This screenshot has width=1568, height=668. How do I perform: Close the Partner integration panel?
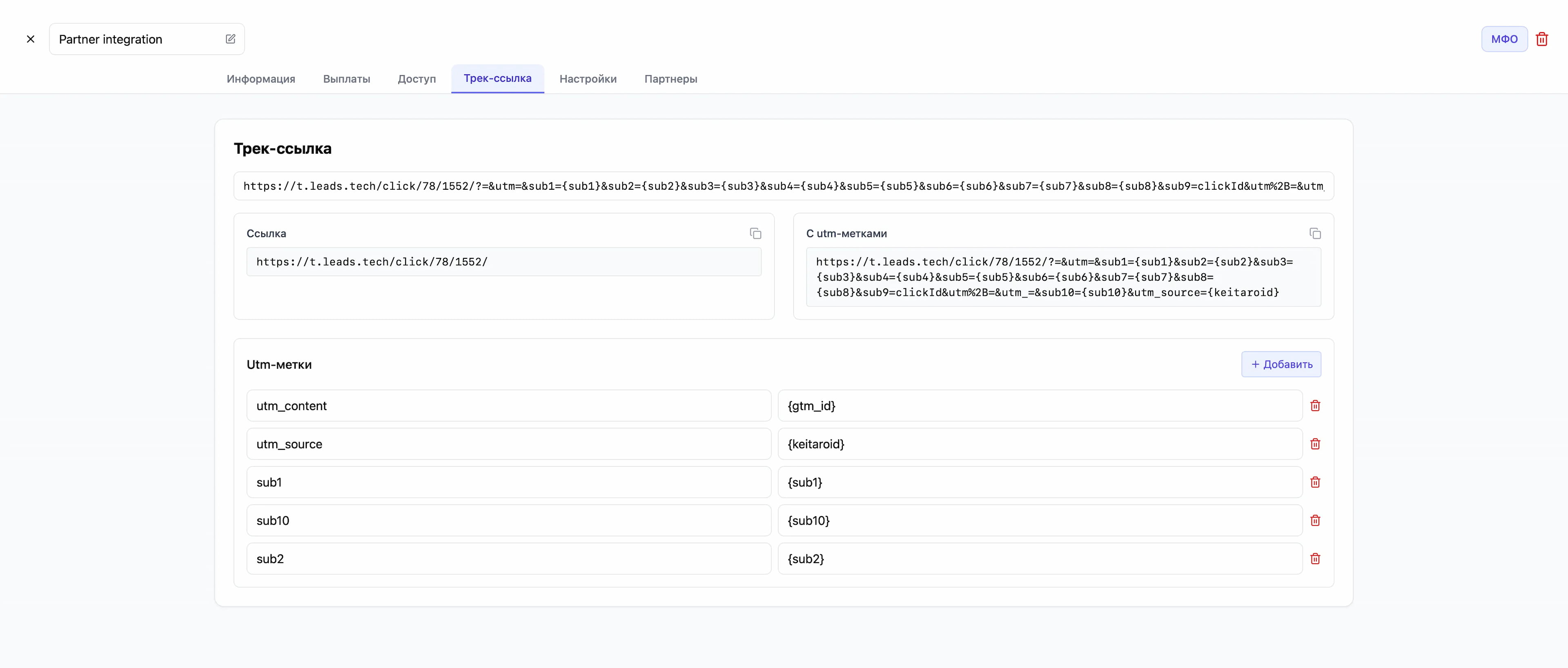point(31,39)
